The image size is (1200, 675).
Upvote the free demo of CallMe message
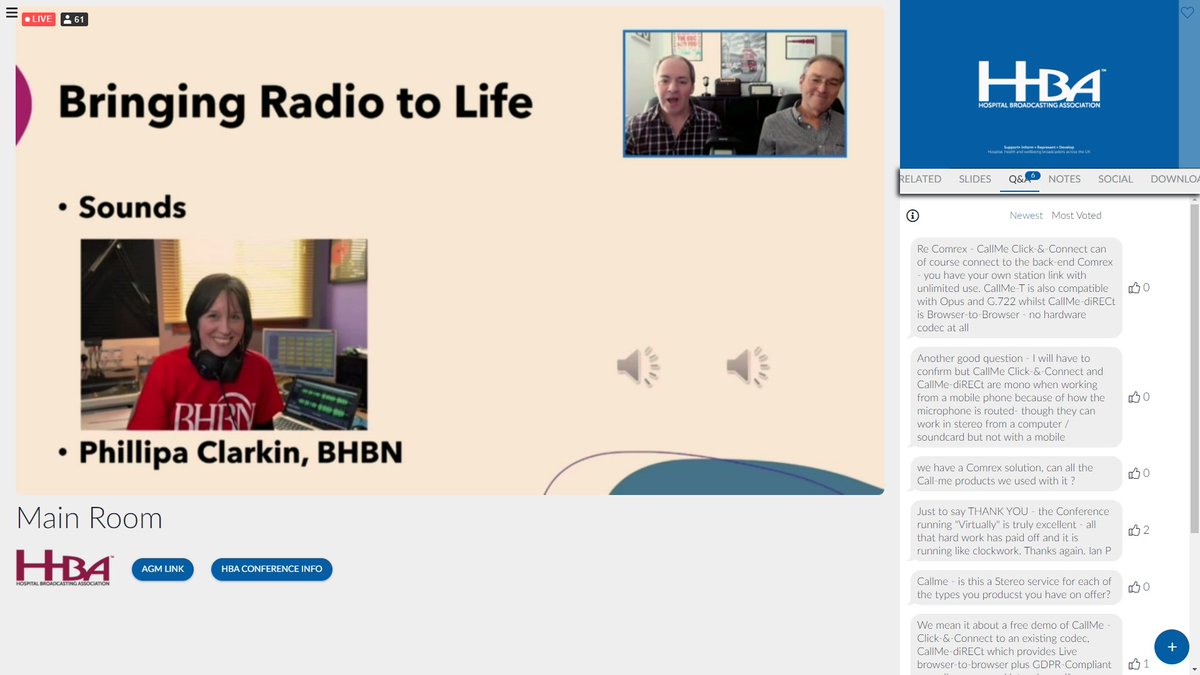(x=1134, y=664)
